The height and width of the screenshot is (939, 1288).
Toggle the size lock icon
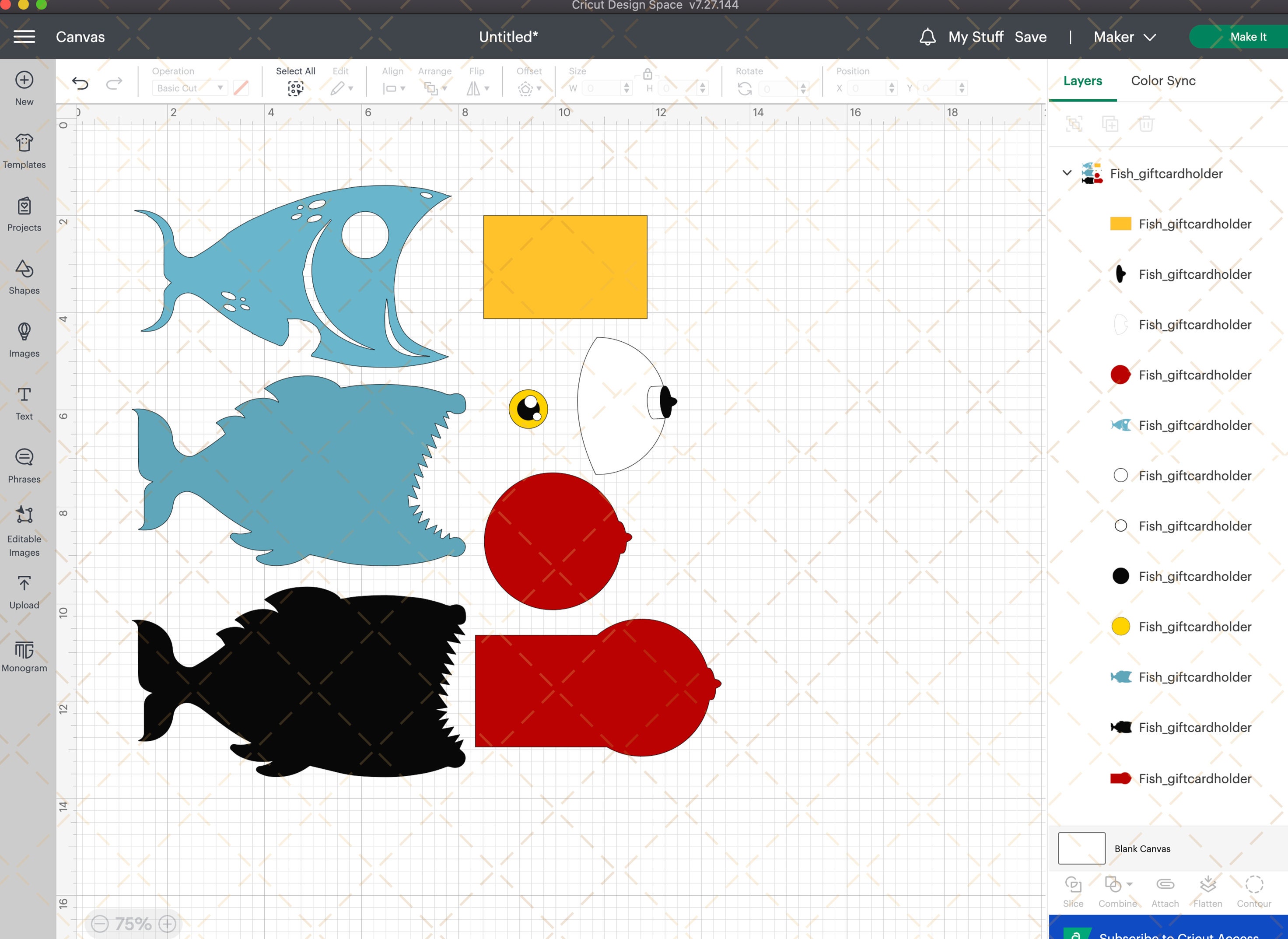coord(647,74)
